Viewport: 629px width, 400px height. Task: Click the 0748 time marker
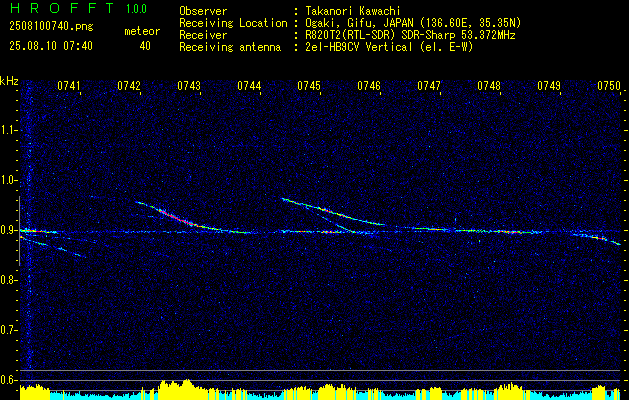tap(489, 85)
